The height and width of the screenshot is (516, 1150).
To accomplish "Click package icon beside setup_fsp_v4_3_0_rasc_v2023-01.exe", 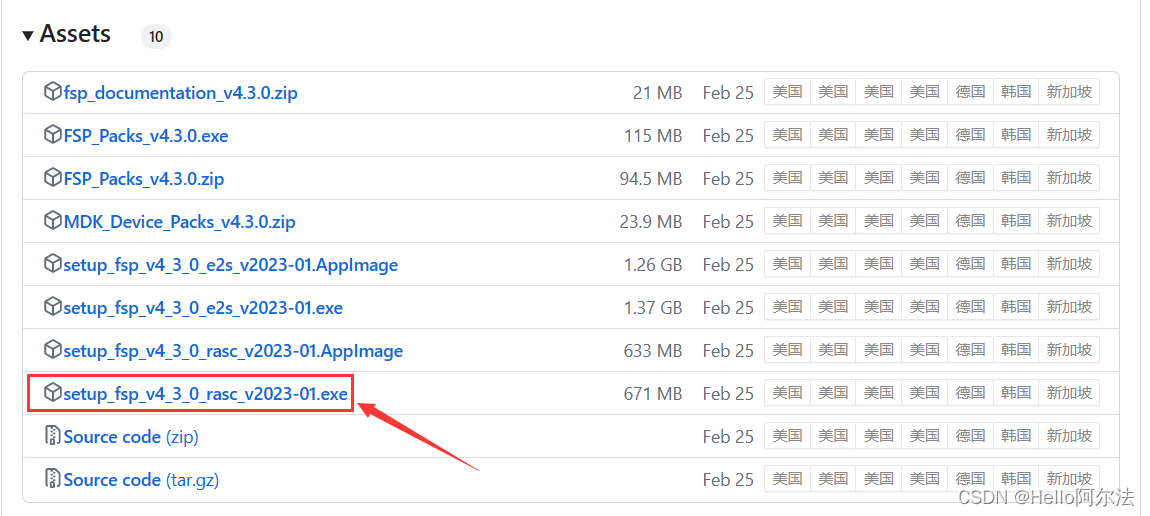I will pyautogui.click(x=53, y=393).
